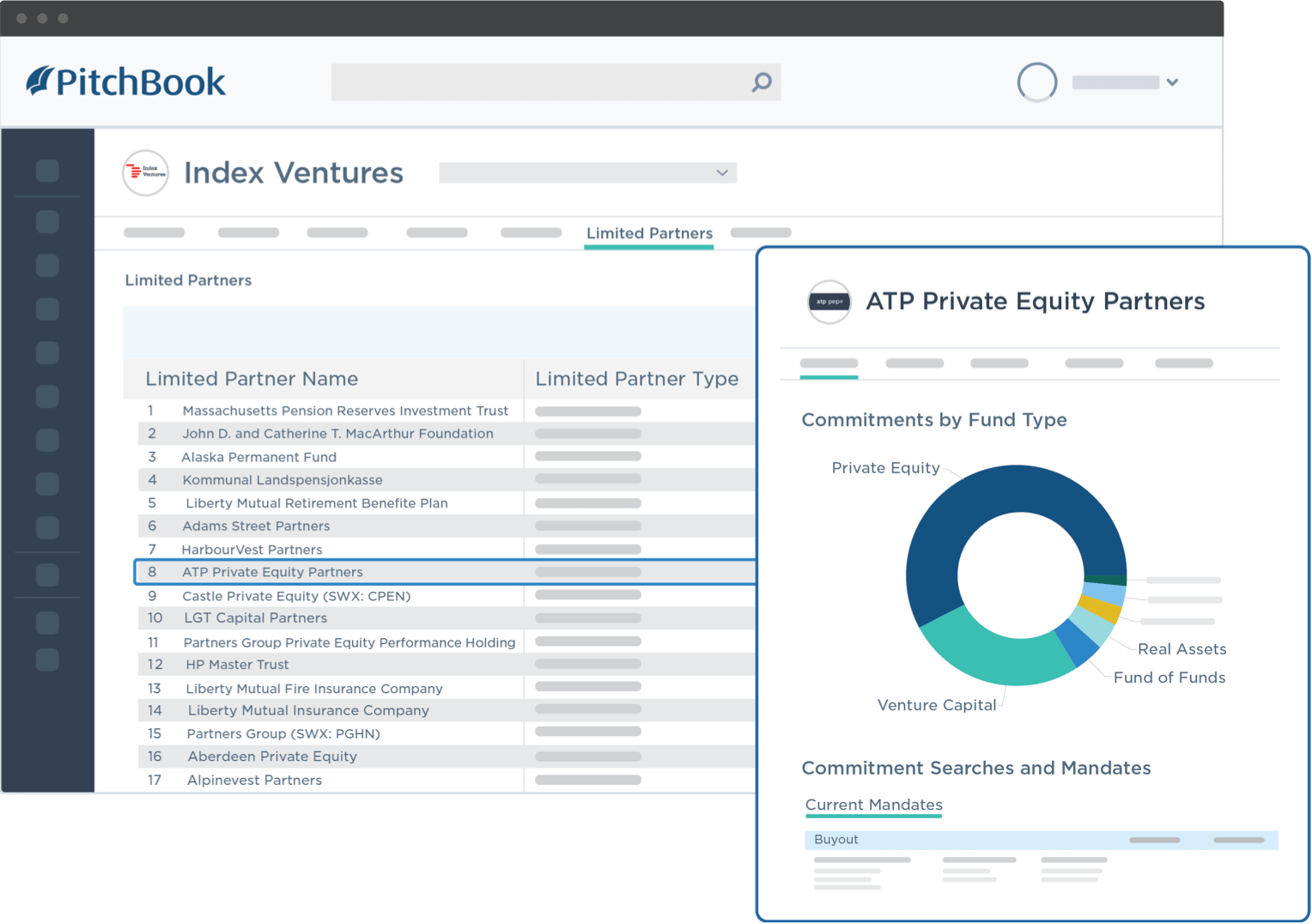Viewport: 1312px width, 924px height.
Task: Click the top icon in the left sidebar
Action: pyautogui.click(x=47, y=170)
